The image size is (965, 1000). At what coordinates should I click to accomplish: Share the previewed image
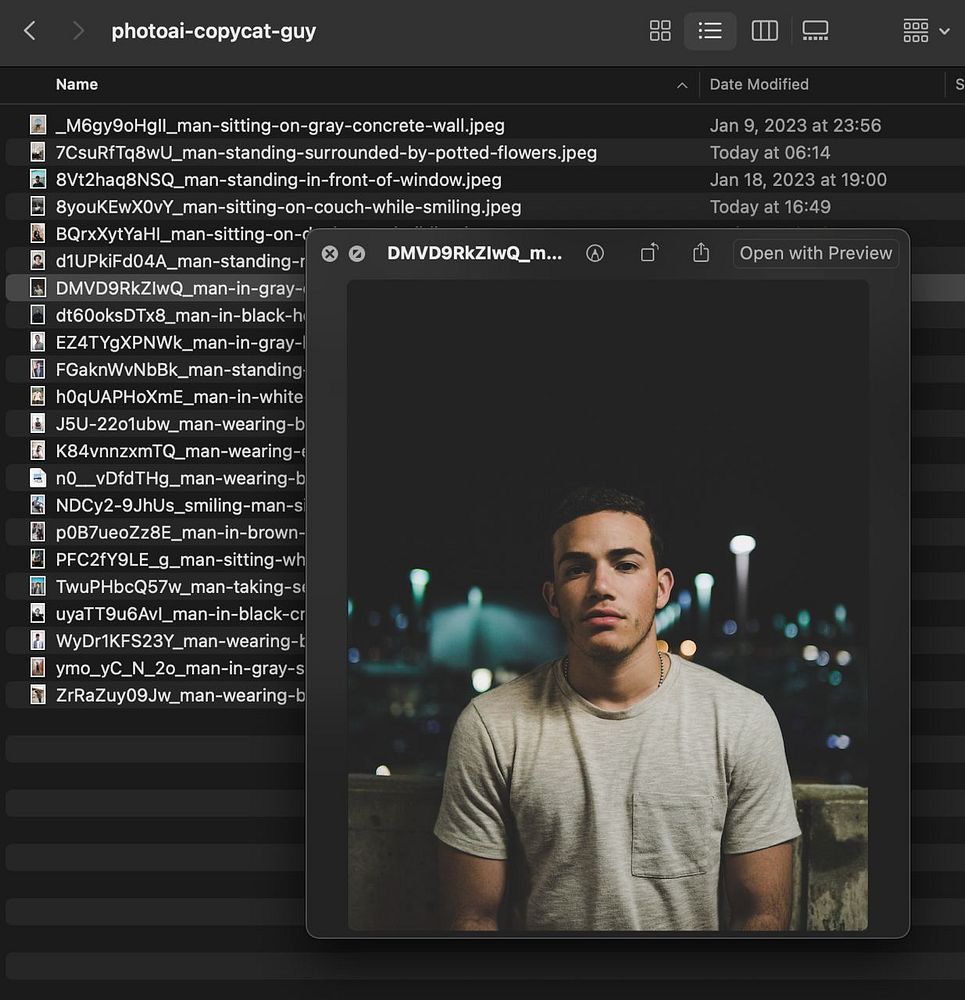[x=701, y=253]
